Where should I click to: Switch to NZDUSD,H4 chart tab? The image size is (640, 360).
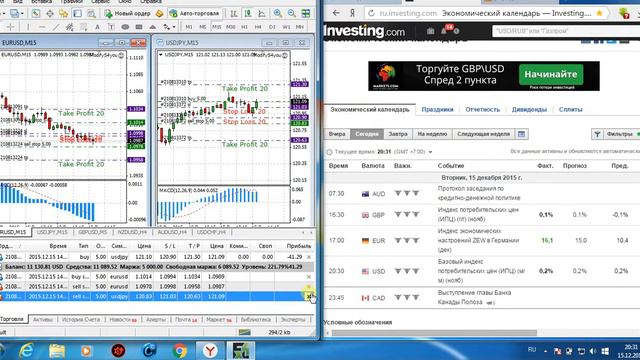pyautogui.click(x=132, y=232)
